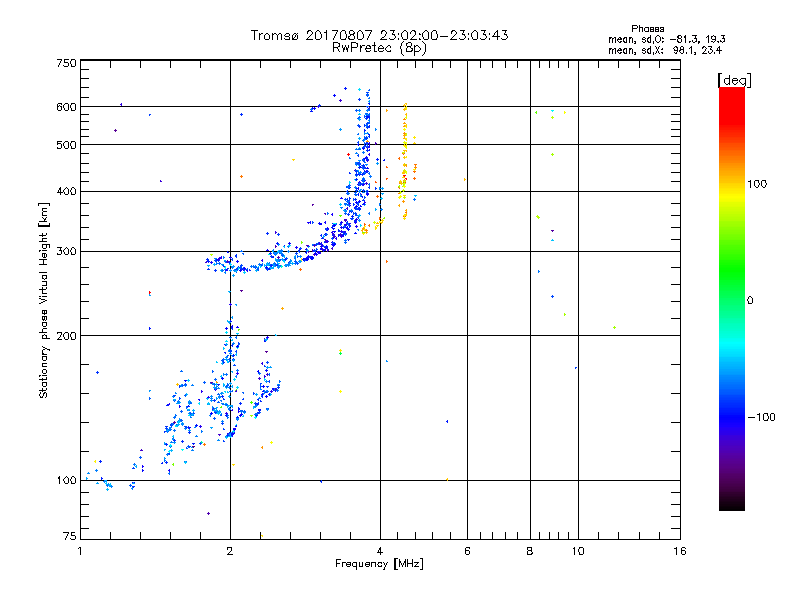Click the 16 tick label on frequency axis

pos(680,551)
